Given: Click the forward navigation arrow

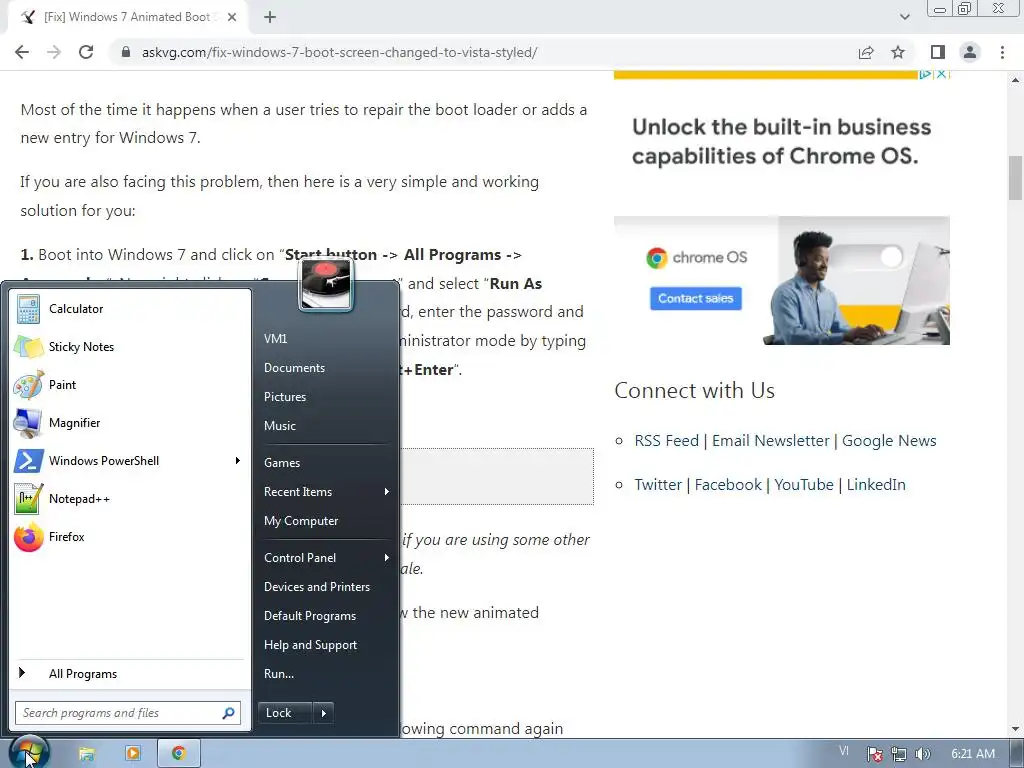Looking at the screenshot, I should point(54,52).
